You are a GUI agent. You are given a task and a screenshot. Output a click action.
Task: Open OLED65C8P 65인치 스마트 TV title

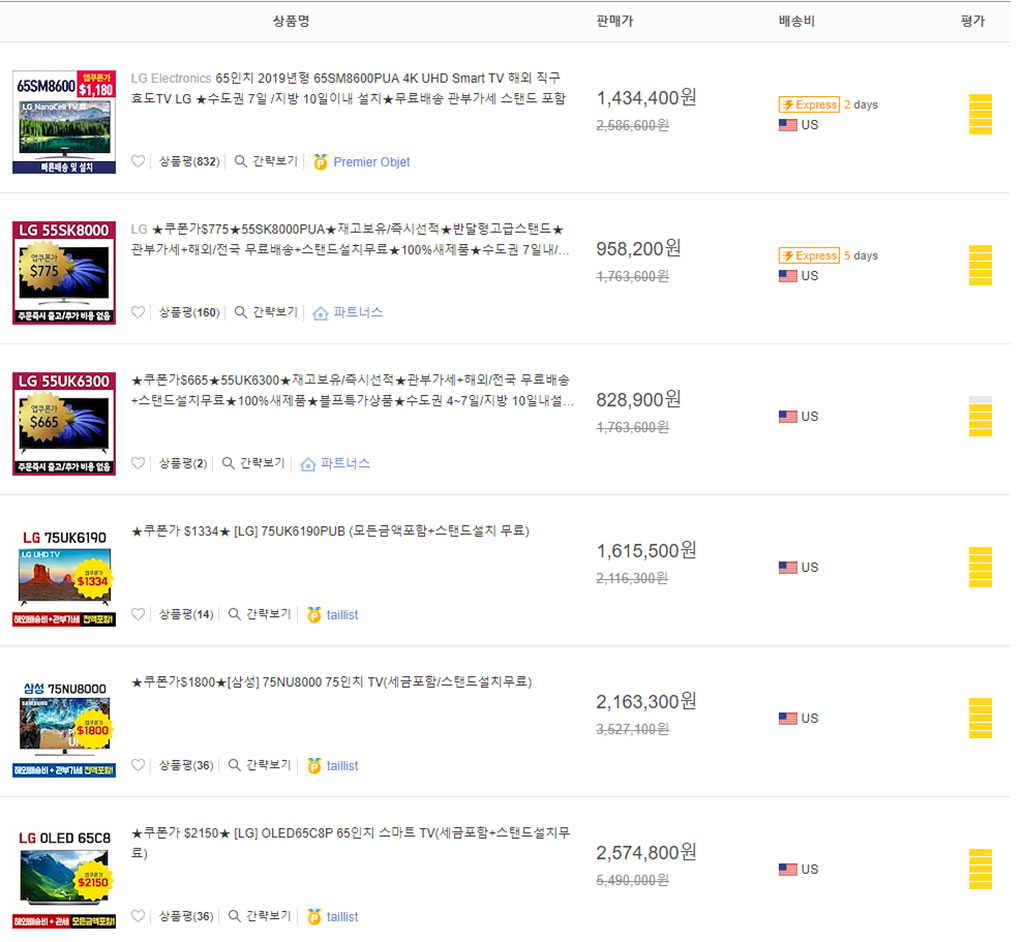pyautogui.click(x=351, y=843)
